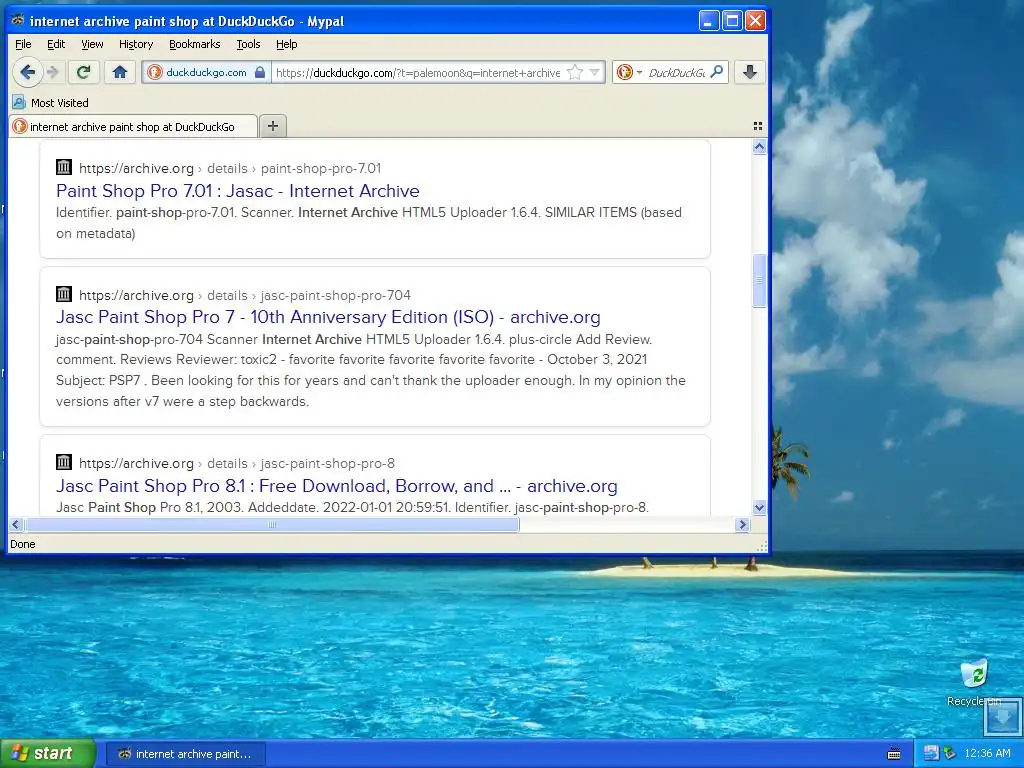The height and width of the screenshot is (768, 1024).
Task: Click the horizontal scrollbar left arrow
Action: coord(16,524)
